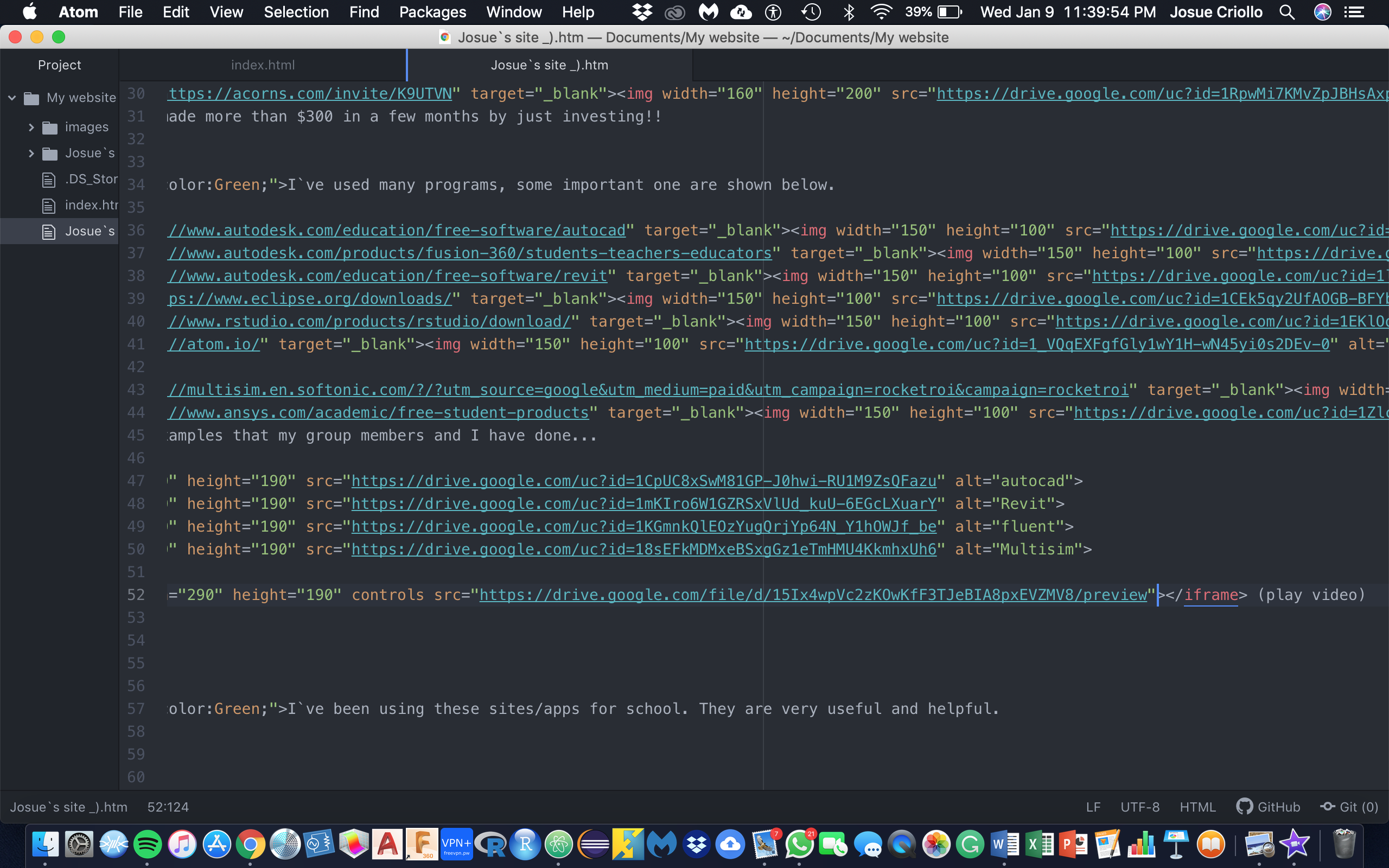Click the .DS_Store file icon in tree
Screen dimensions: 1389x868
(x=49, y=180)
